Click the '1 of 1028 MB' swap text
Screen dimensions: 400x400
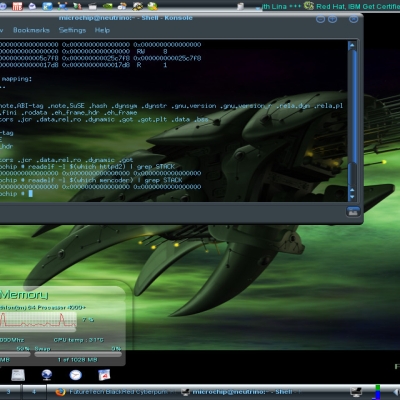pyautogui.click(x=77, y=360)
